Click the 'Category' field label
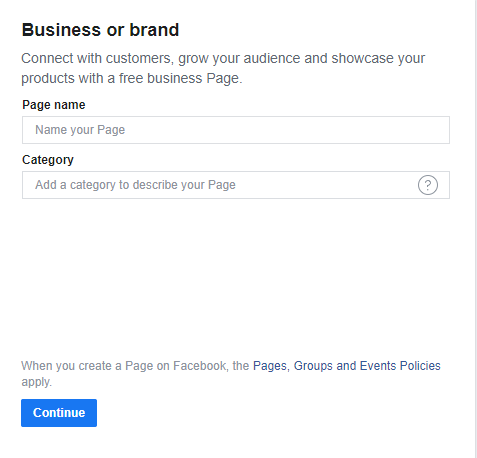This screenshot has width=477, height=458. 48,160
